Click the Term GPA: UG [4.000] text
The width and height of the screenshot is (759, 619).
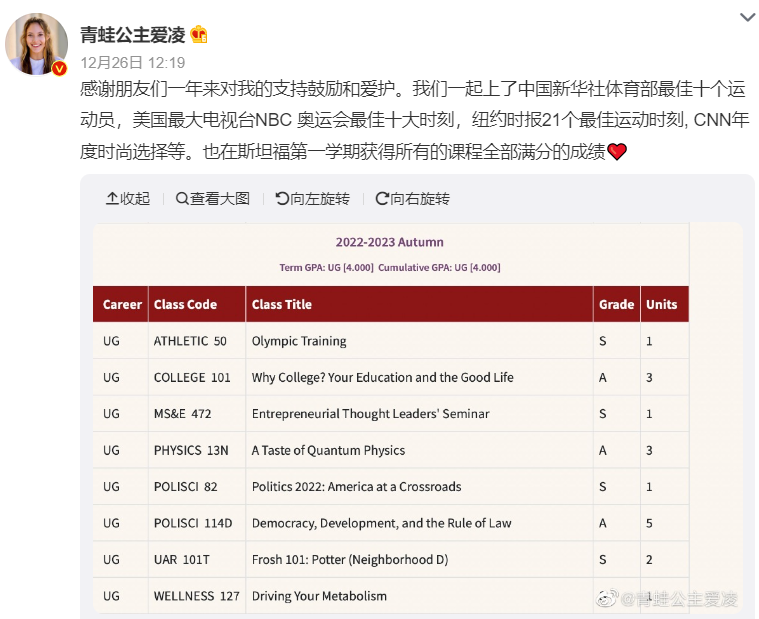coord(326,268)
